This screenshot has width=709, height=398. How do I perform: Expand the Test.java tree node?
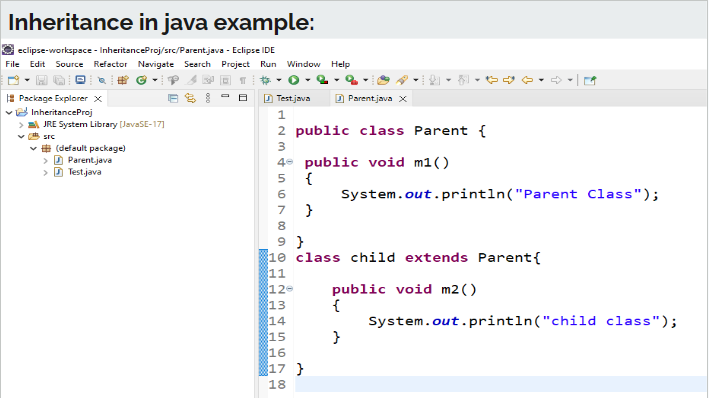pos(45,172)
